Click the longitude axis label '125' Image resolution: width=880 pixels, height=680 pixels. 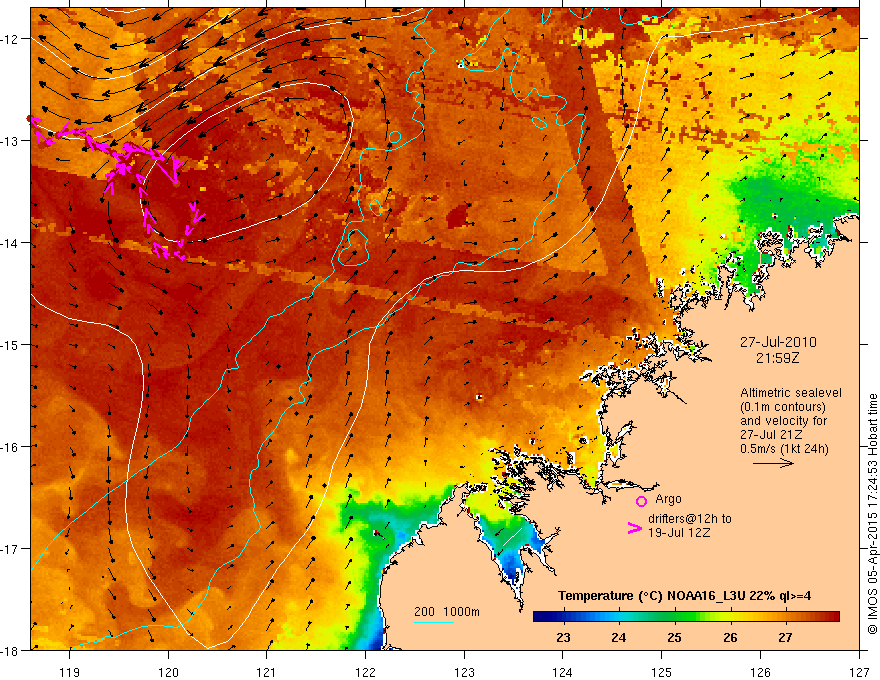pos(662,672)
